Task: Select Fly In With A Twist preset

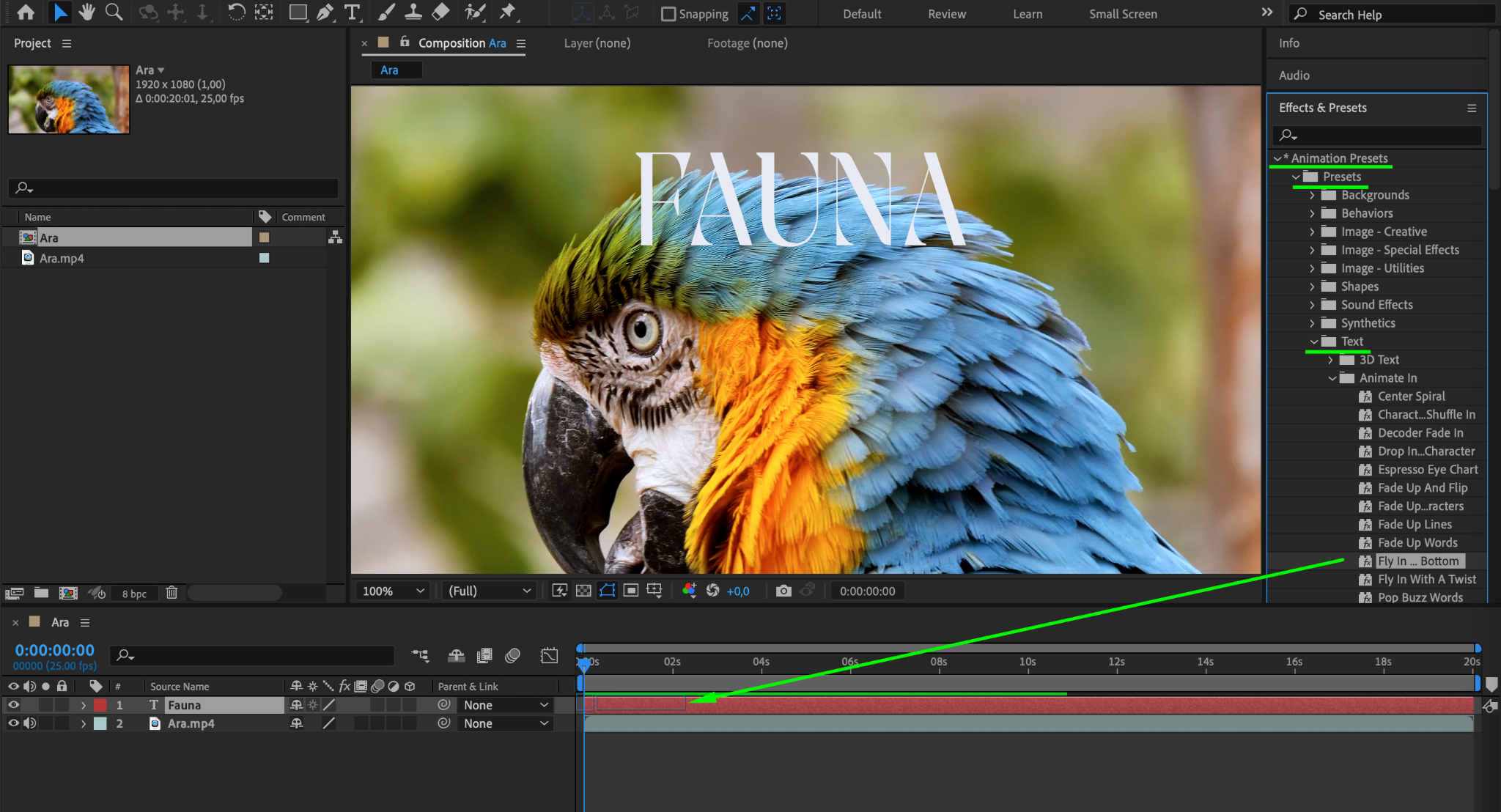Action: pyautogui.click(x=1426, y=579)
